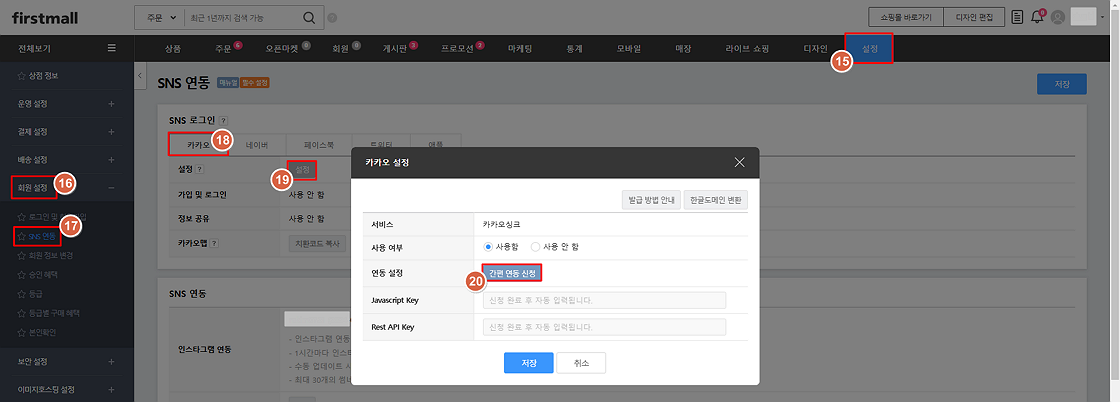Click the 디자인 편집 button
This screenshot has height=402, width=1120.
pyautogui.click(x=974, y=17)
